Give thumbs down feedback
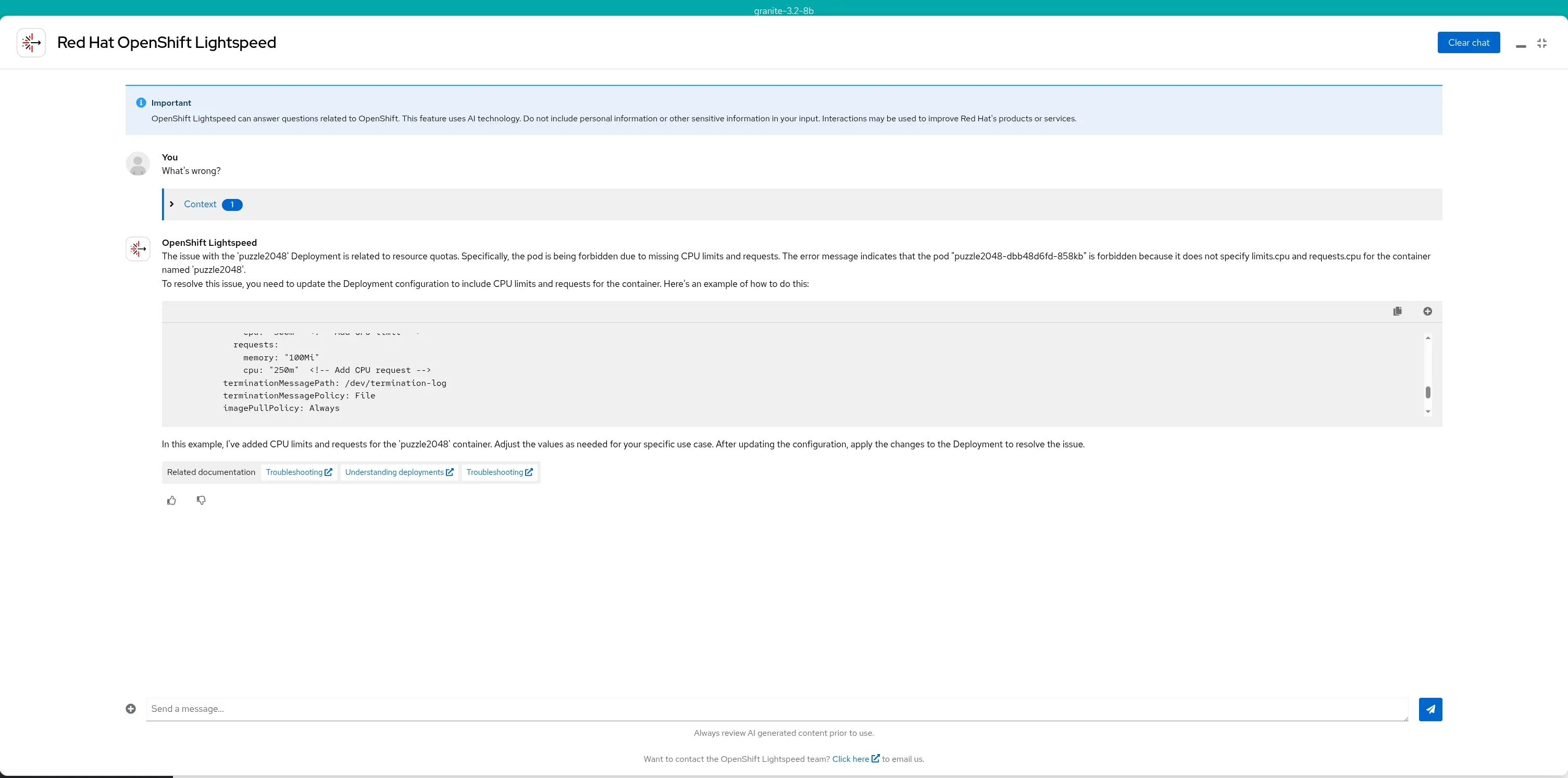This screenshot has height=778, width=1568. point(201,500)
